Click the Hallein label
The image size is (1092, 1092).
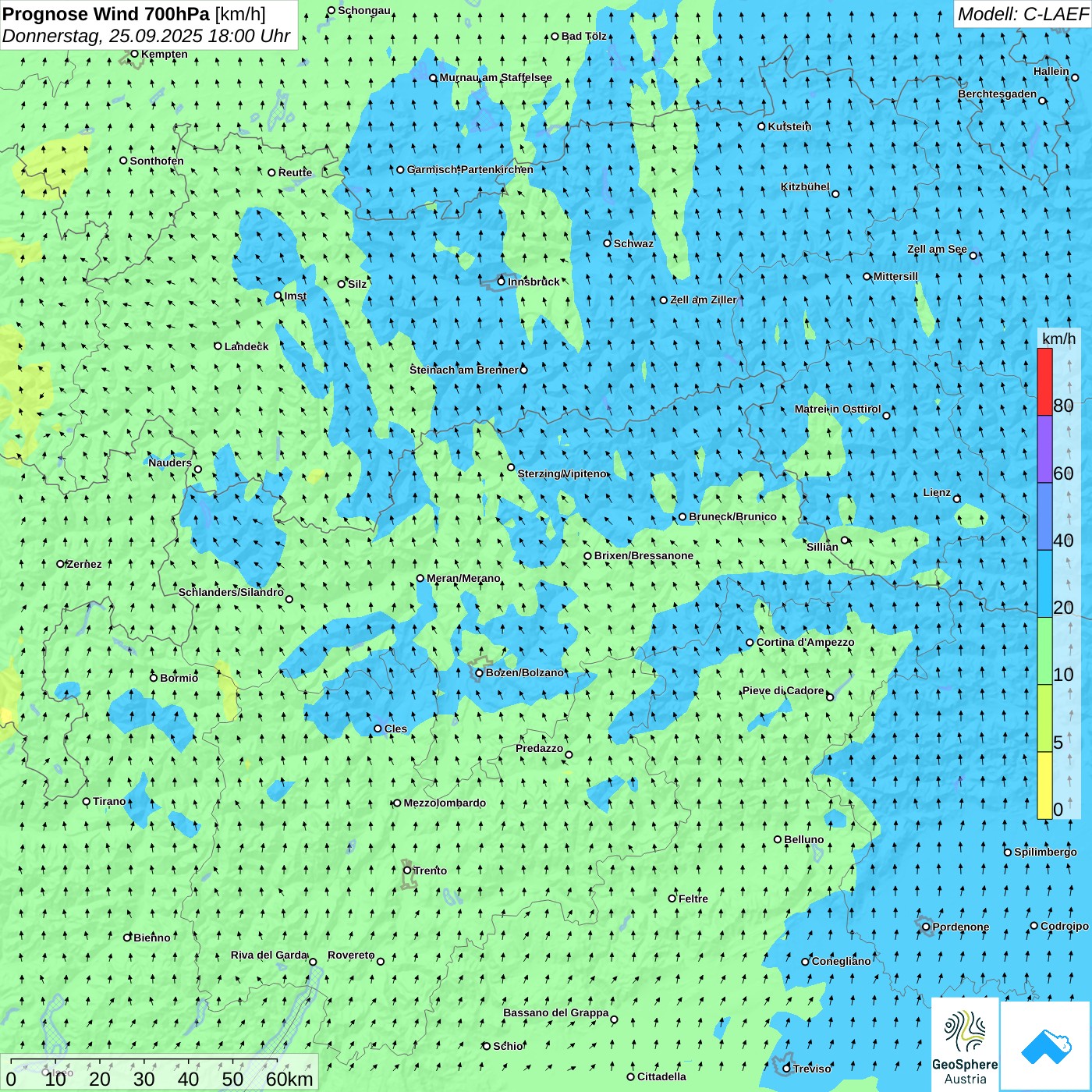click(x=1051, y=71)
